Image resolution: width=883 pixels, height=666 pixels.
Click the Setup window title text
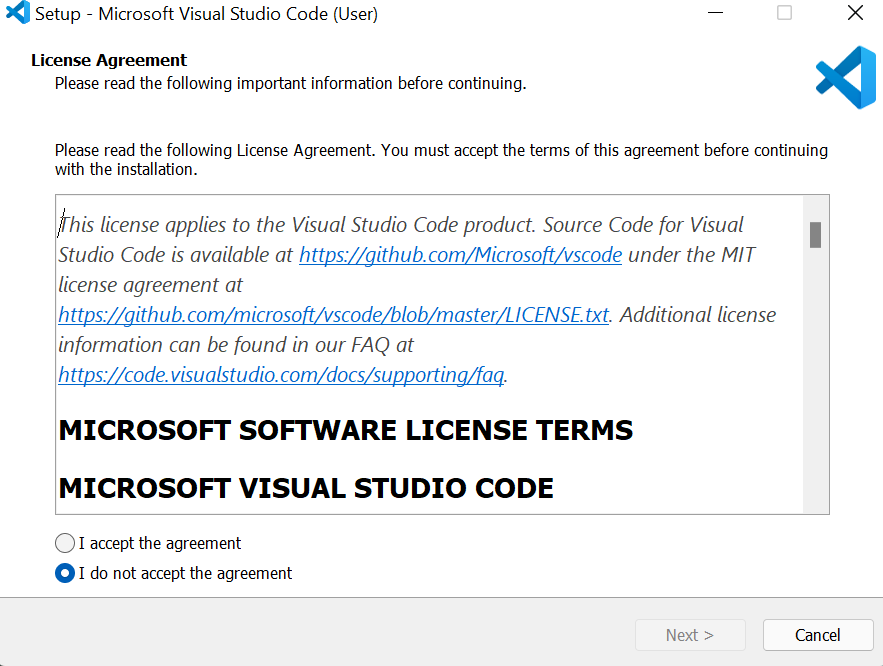206,14
